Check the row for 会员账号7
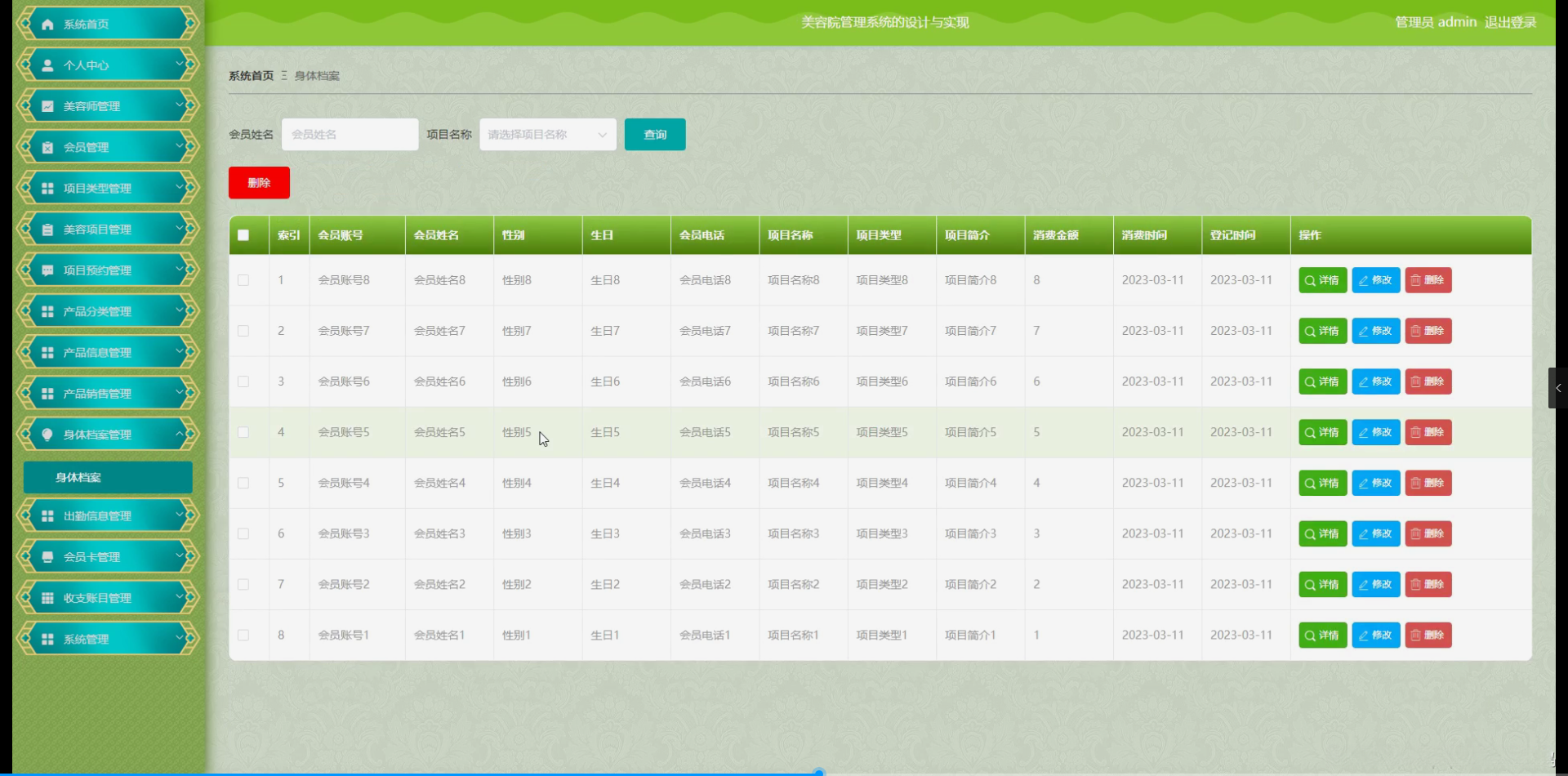This screenshot has width=1568, height=776. (243, 331)
